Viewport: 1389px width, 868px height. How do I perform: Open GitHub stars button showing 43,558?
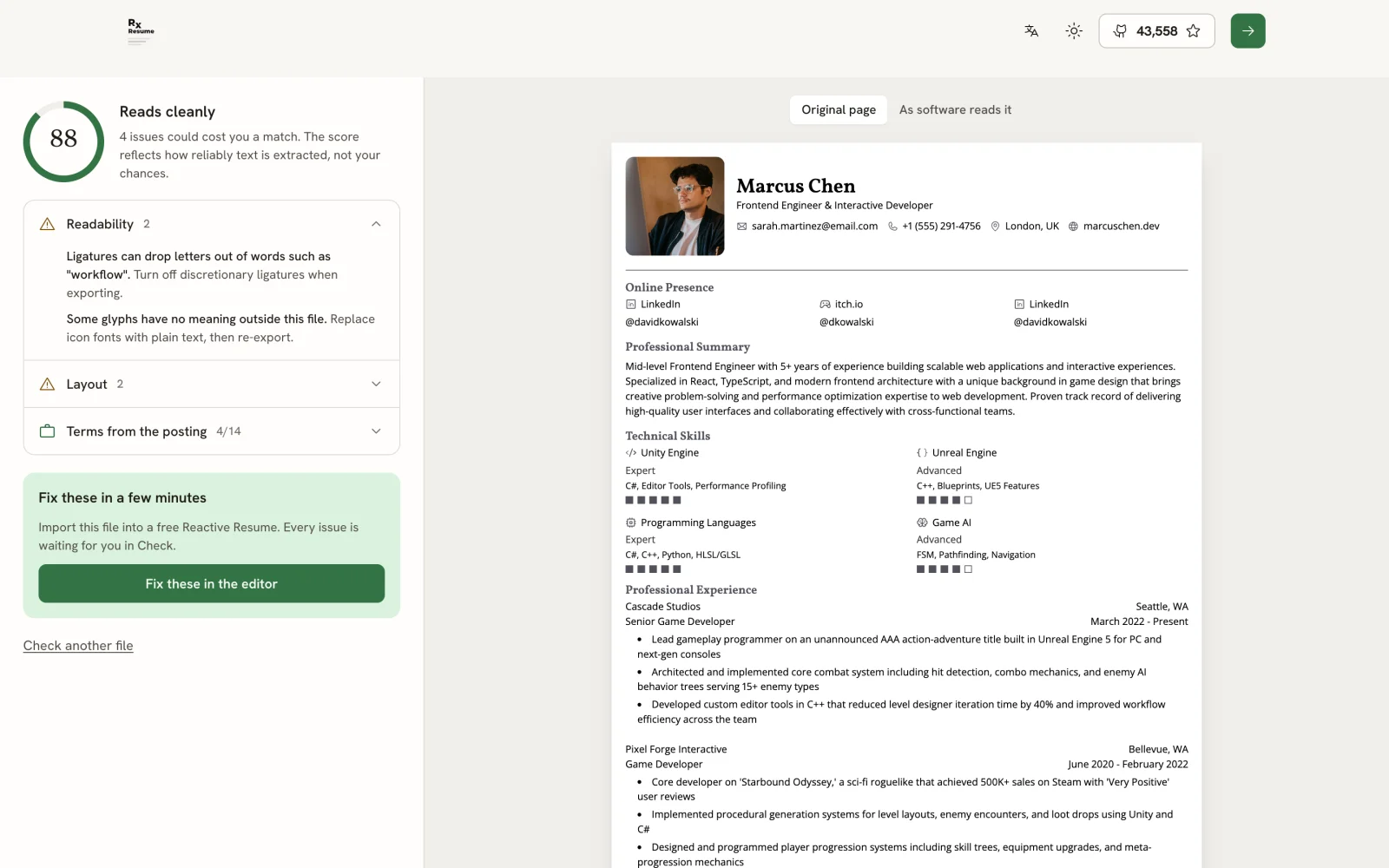pyautogui.click(x=1156, y=31)
